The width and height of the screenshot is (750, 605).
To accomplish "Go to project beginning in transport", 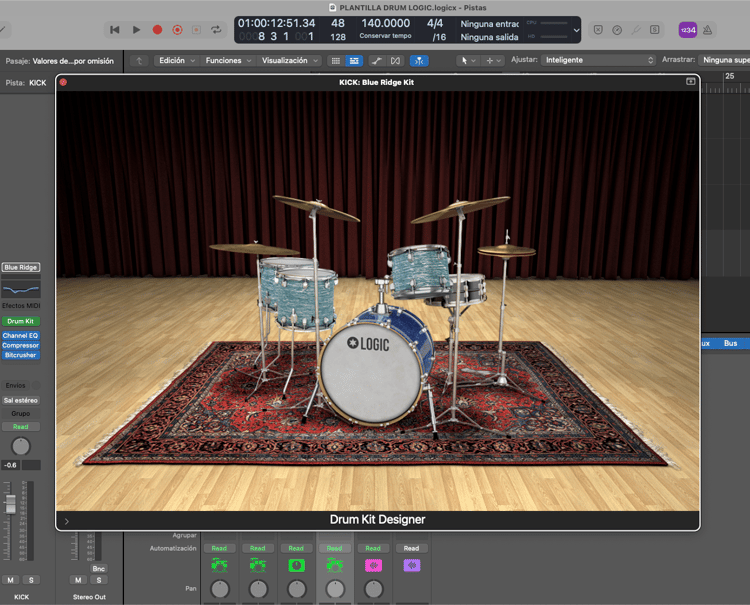I will pos(115,30).
